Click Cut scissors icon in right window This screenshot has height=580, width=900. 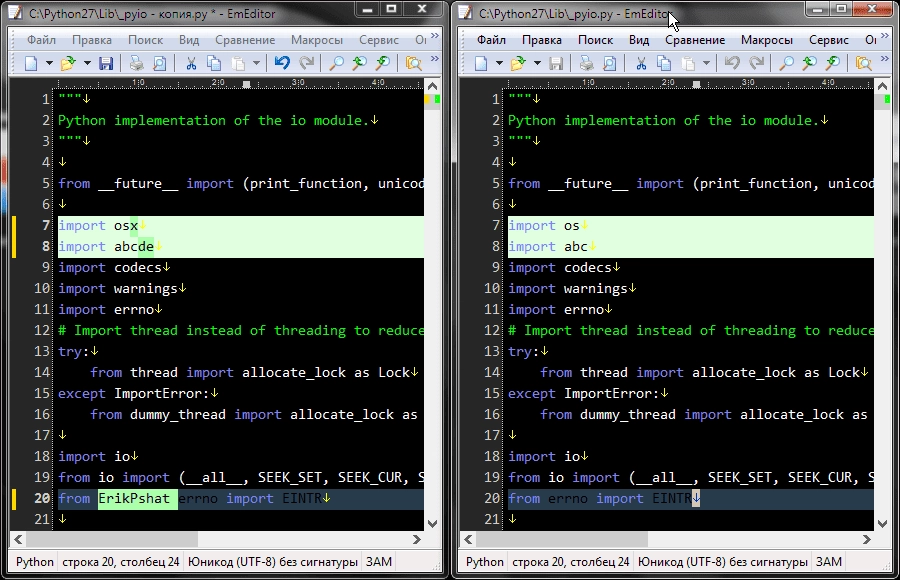point(641,63)
